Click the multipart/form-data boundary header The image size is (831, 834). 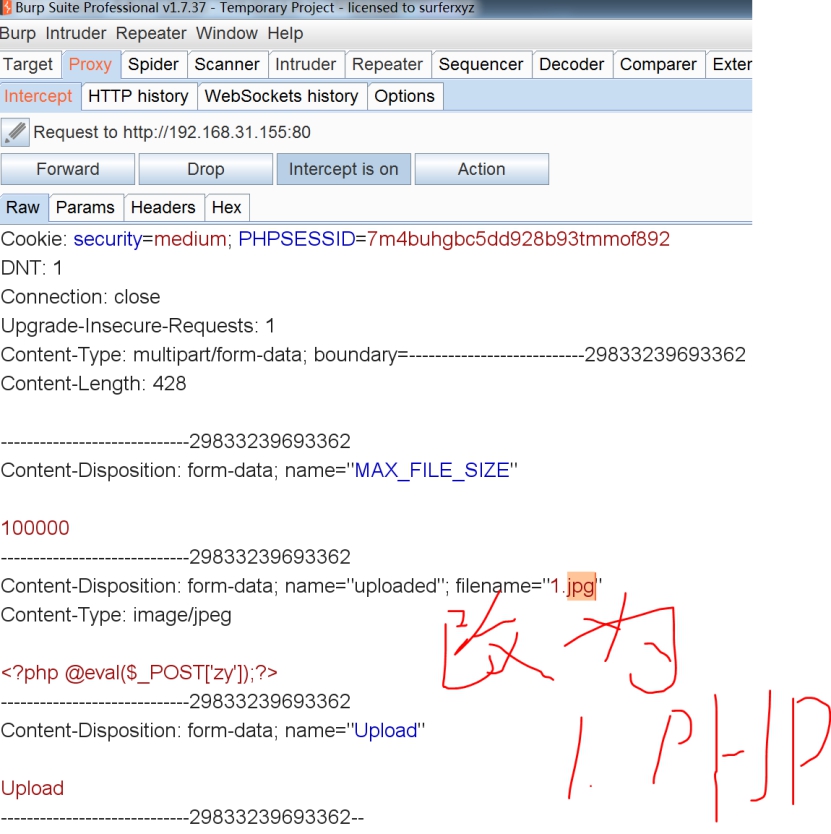click(373, 355)
